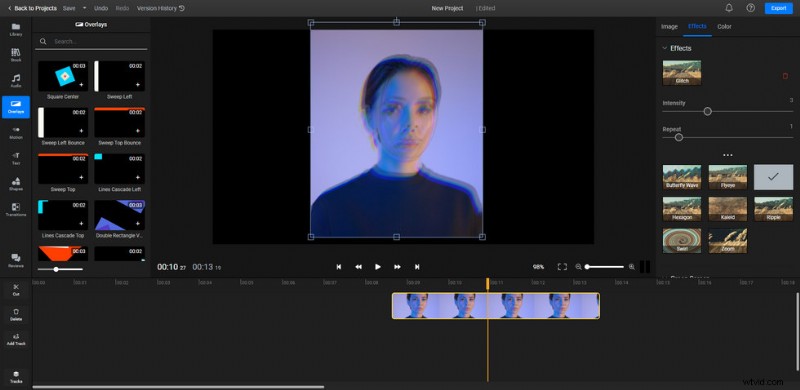The width and height of the screenshot is (800, 390).
Task: Select the Double Rectangle overlay thumbnail
Action: [x=119, y=215]
